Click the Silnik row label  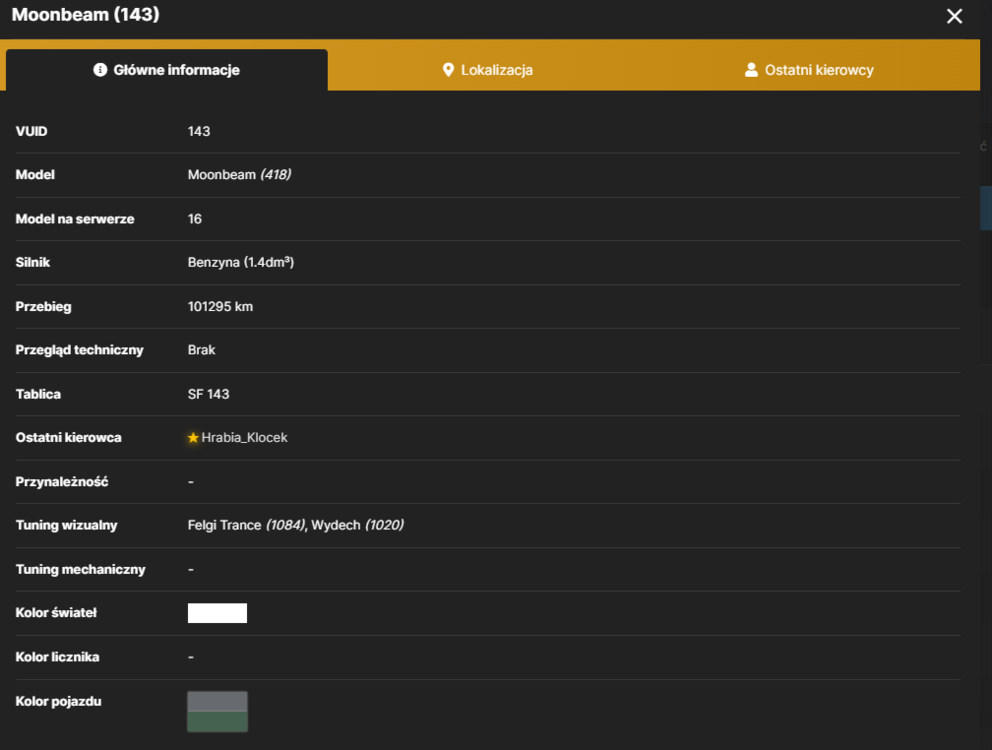(x=32, y=262)
